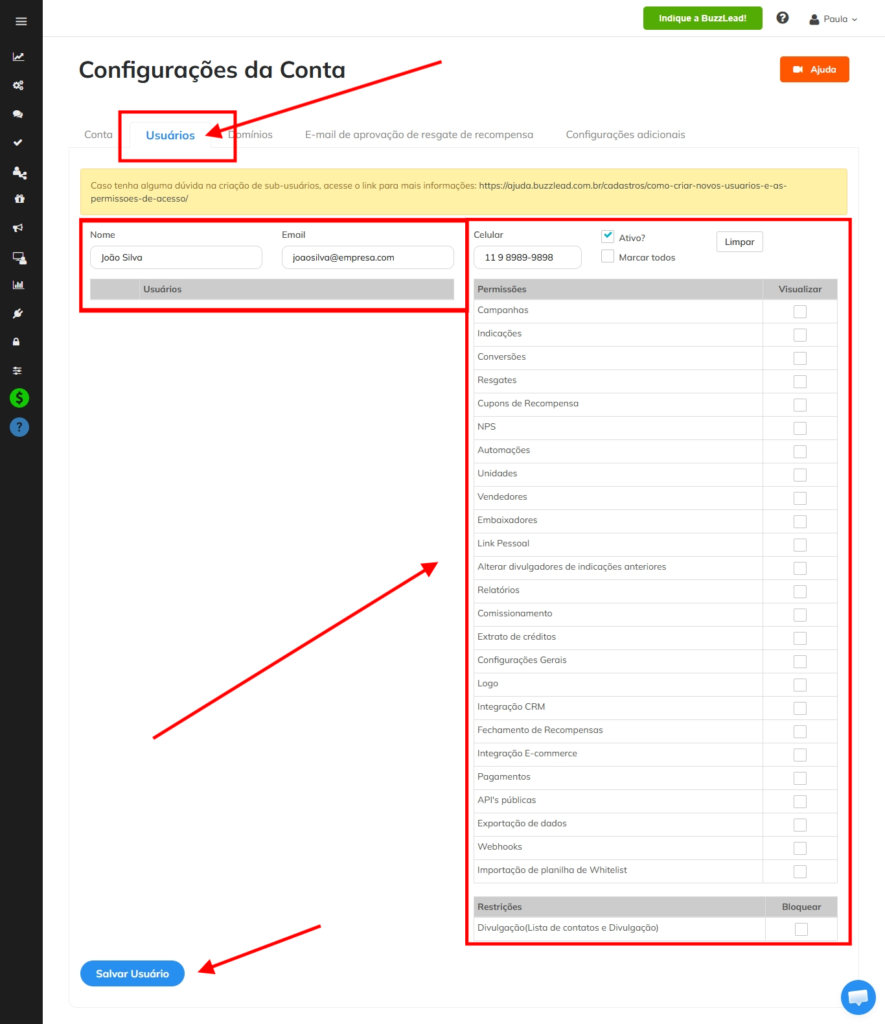Expand the Paula user dropdown
This screenshot has height=1024, width=885.
(x=833, y=19)
